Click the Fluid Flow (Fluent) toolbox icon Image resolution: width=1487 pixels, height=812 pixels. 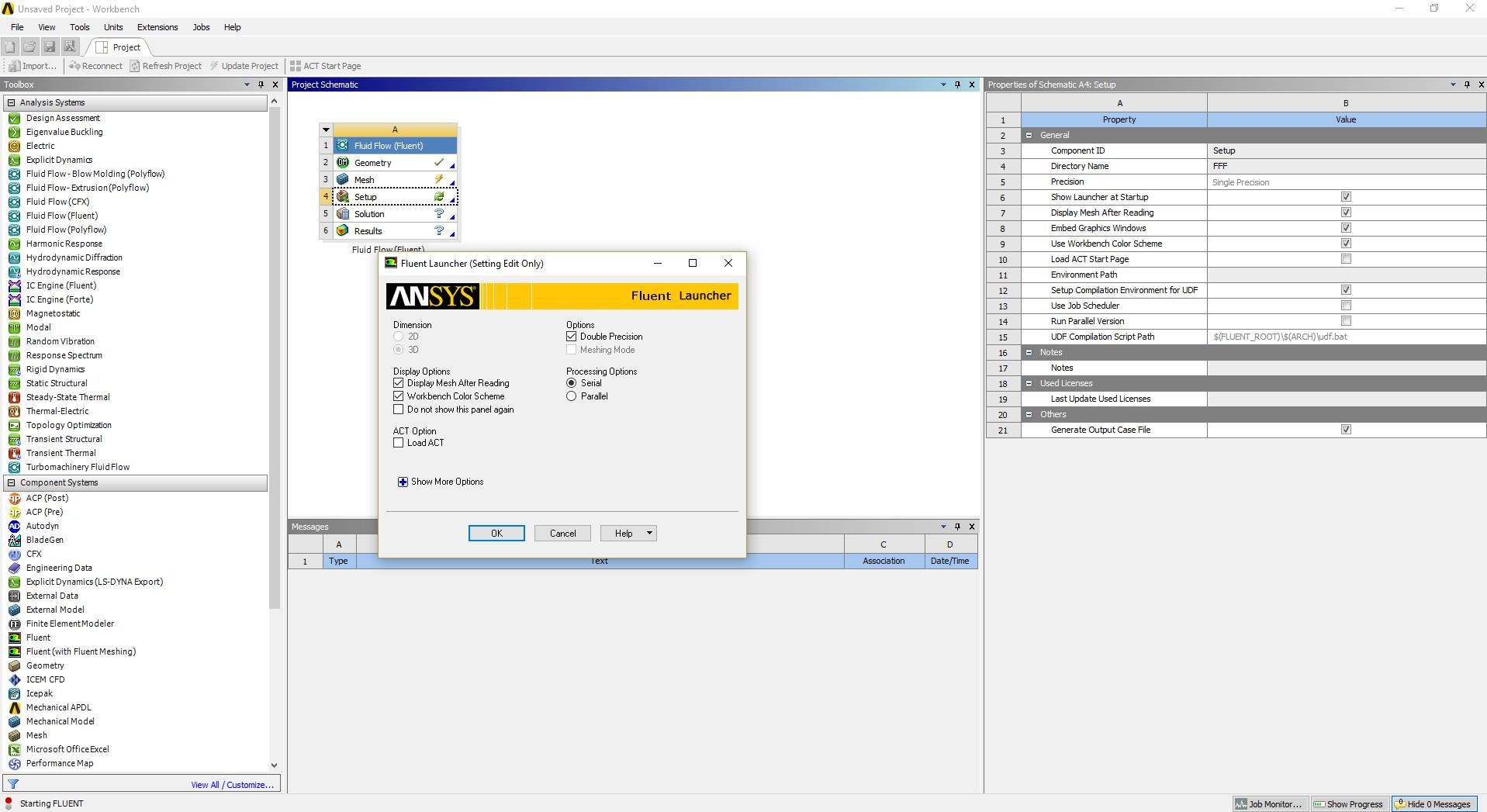tap(14, 216)
